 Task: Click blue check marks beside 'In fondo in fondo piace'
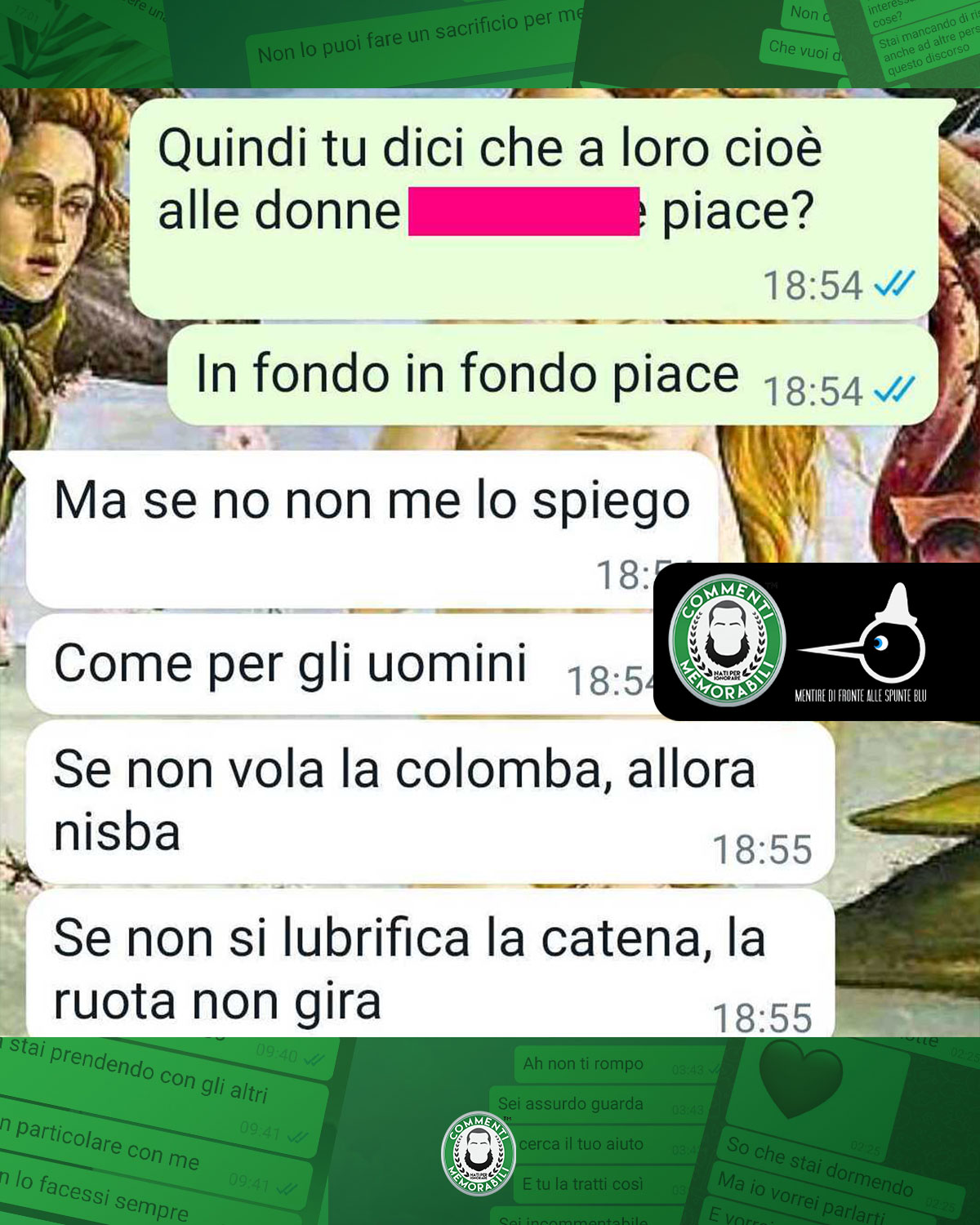coord(894,390)
